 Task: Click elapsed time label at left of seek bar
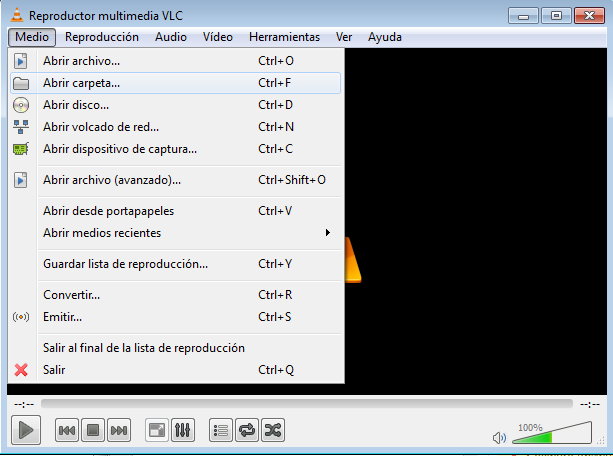tap(24, 404)
